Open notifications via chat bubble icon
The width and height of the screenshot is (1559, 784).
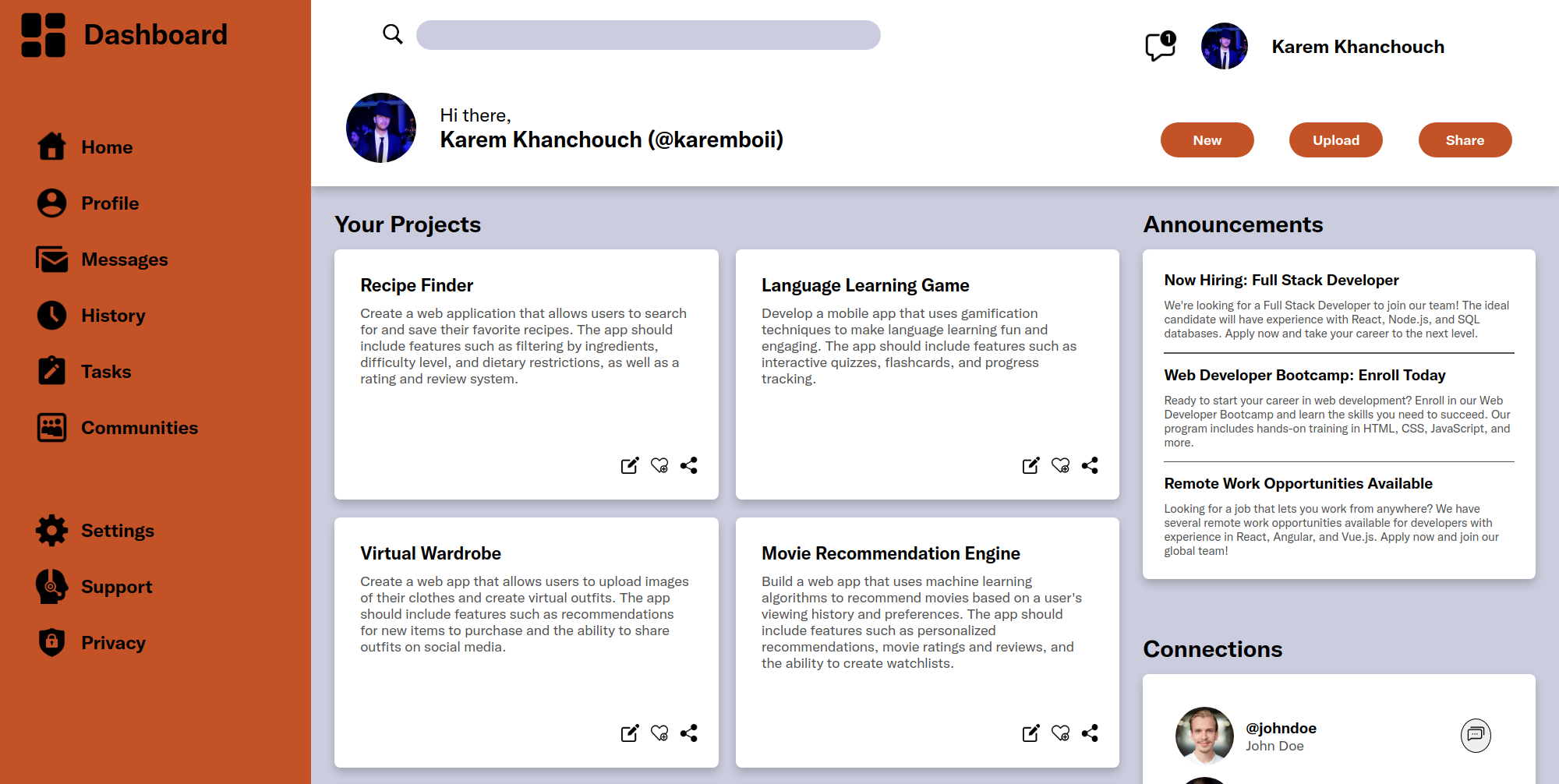[x=1159, y=46]
